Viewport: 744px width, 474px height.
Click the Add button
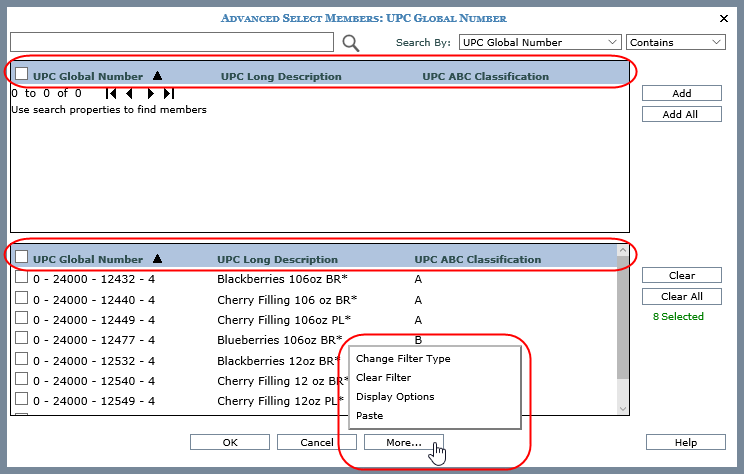(682, 93)
